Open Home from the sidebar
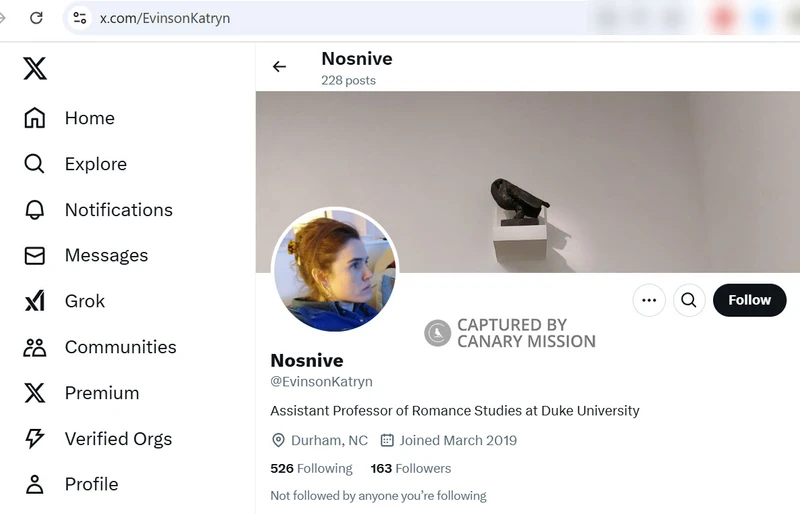Viewport: 800px width, 514px height. tap(69, 118)
